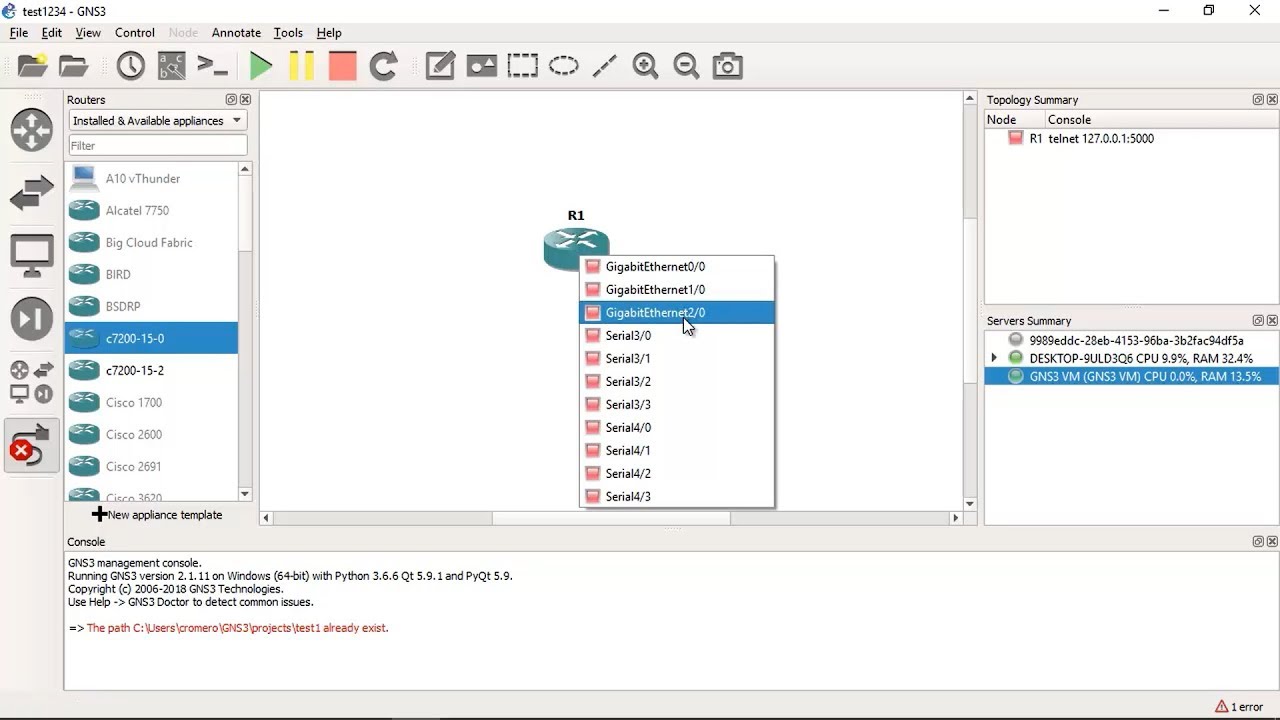Select BSDRP appliance

(151, 307)
